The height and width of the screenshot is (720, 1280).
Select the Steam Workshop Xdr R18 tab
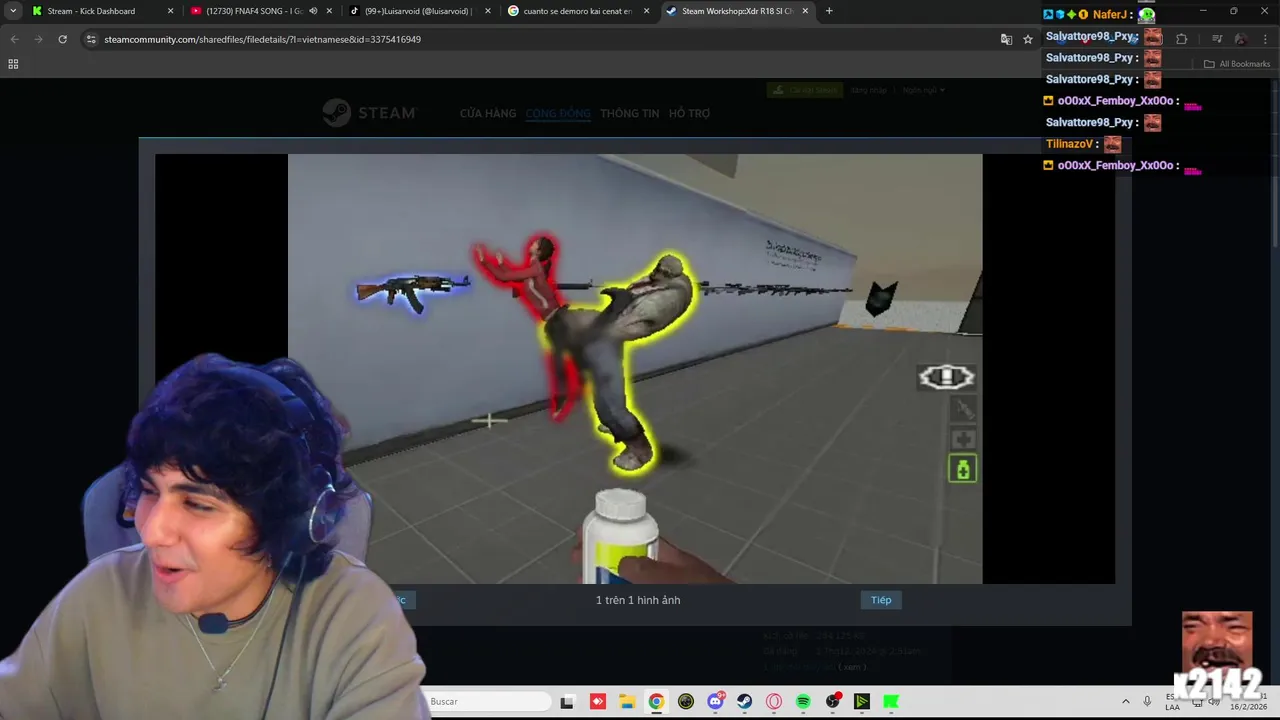point(737,11)
